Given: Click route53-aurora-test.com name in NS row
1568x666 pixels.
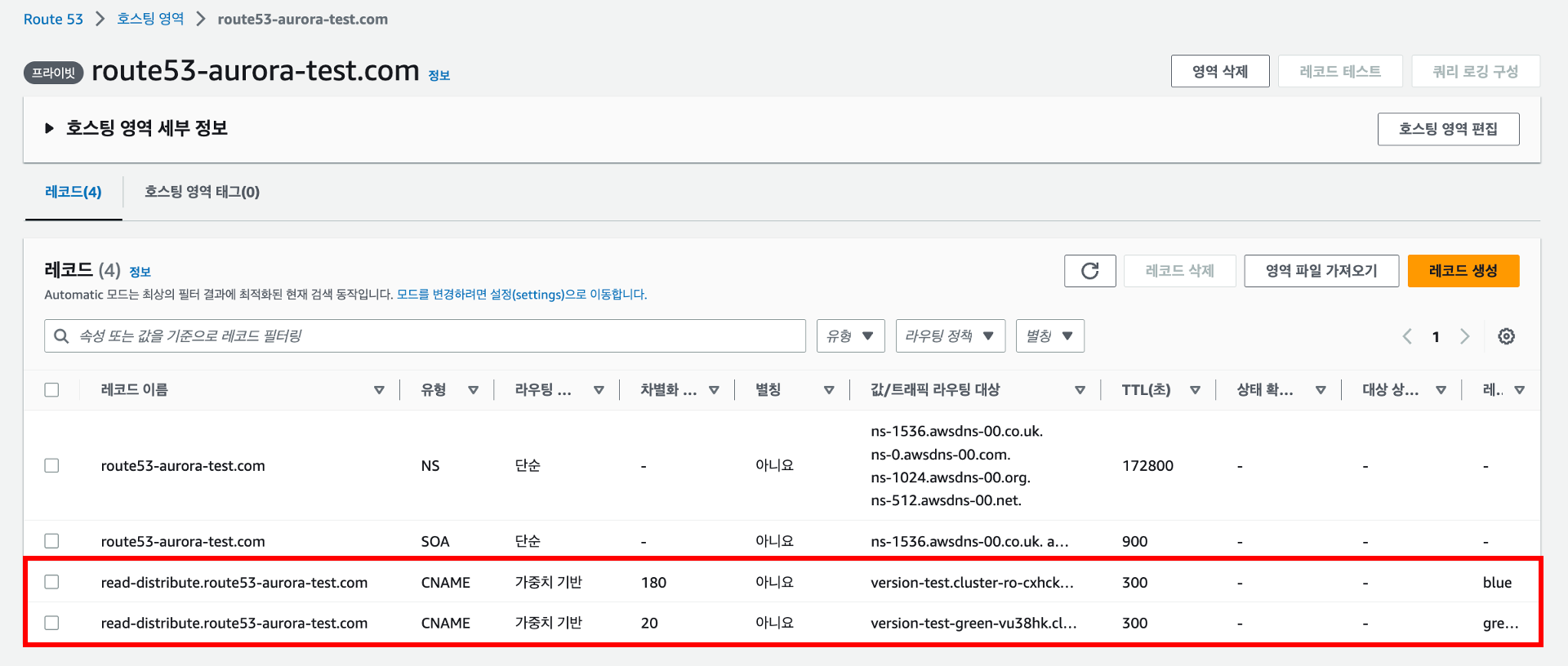Looking at the screenshot, I should pyautogui.click(x=183, y=465).
